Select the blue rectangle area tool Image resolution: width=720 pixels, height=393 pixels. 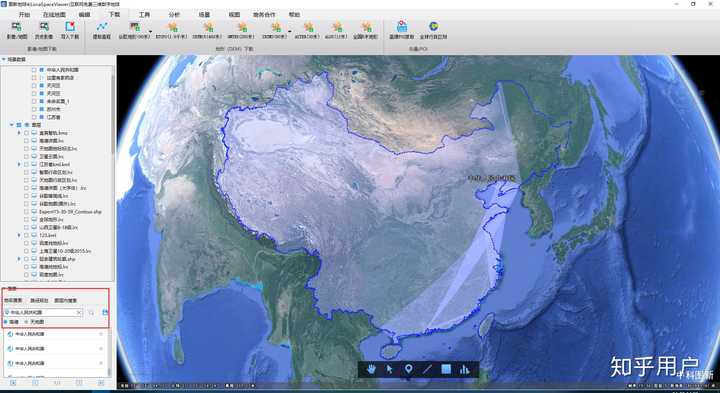point(446,369)
